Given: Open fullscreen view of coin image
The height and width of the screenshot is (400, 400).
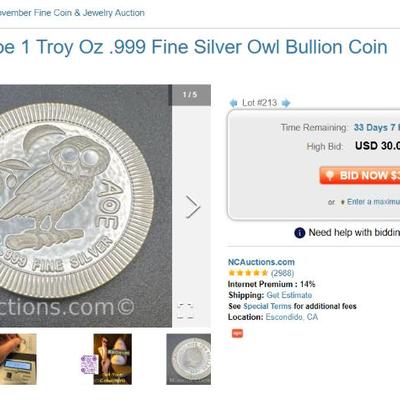Looking at the screenshot, I should pyautogui.click(x=185, y=311).
